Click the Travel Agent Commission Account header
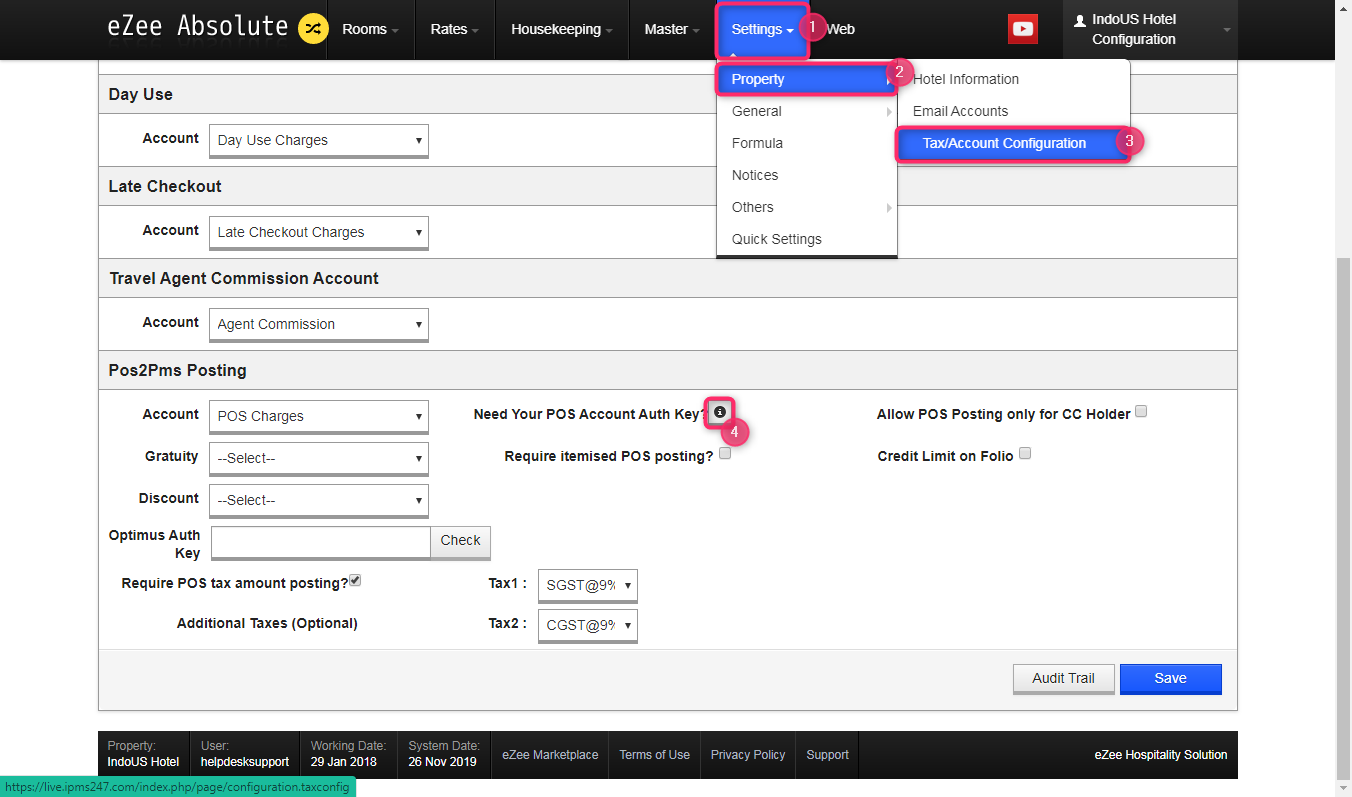Screen dimensions: 1352x797 click(244, 278)
